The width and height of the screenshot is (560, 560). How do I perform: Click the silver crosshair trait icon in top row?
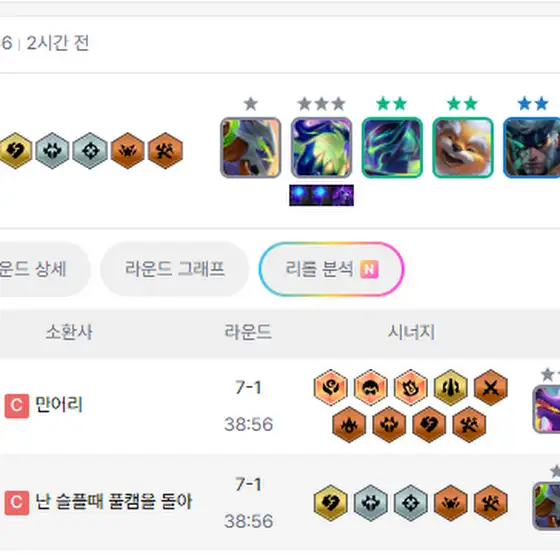(x=90, y=150)
